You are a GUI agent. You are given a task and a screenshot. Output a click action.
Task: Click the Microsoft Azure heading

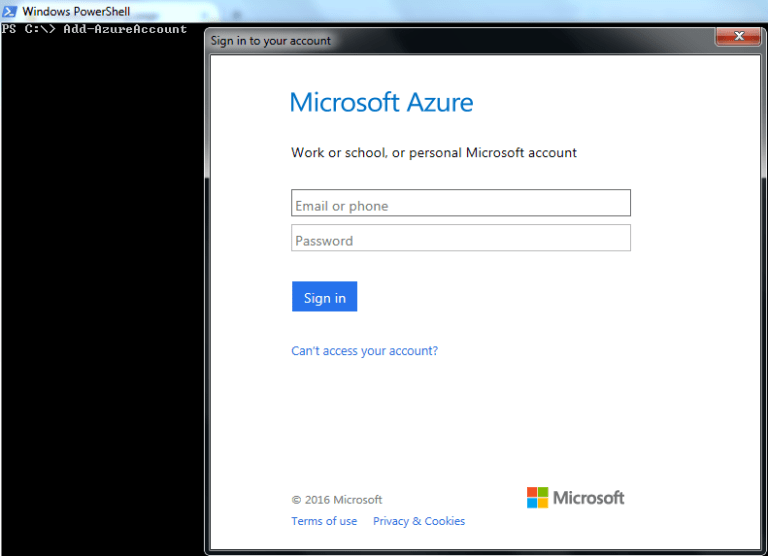pos(382,102)
